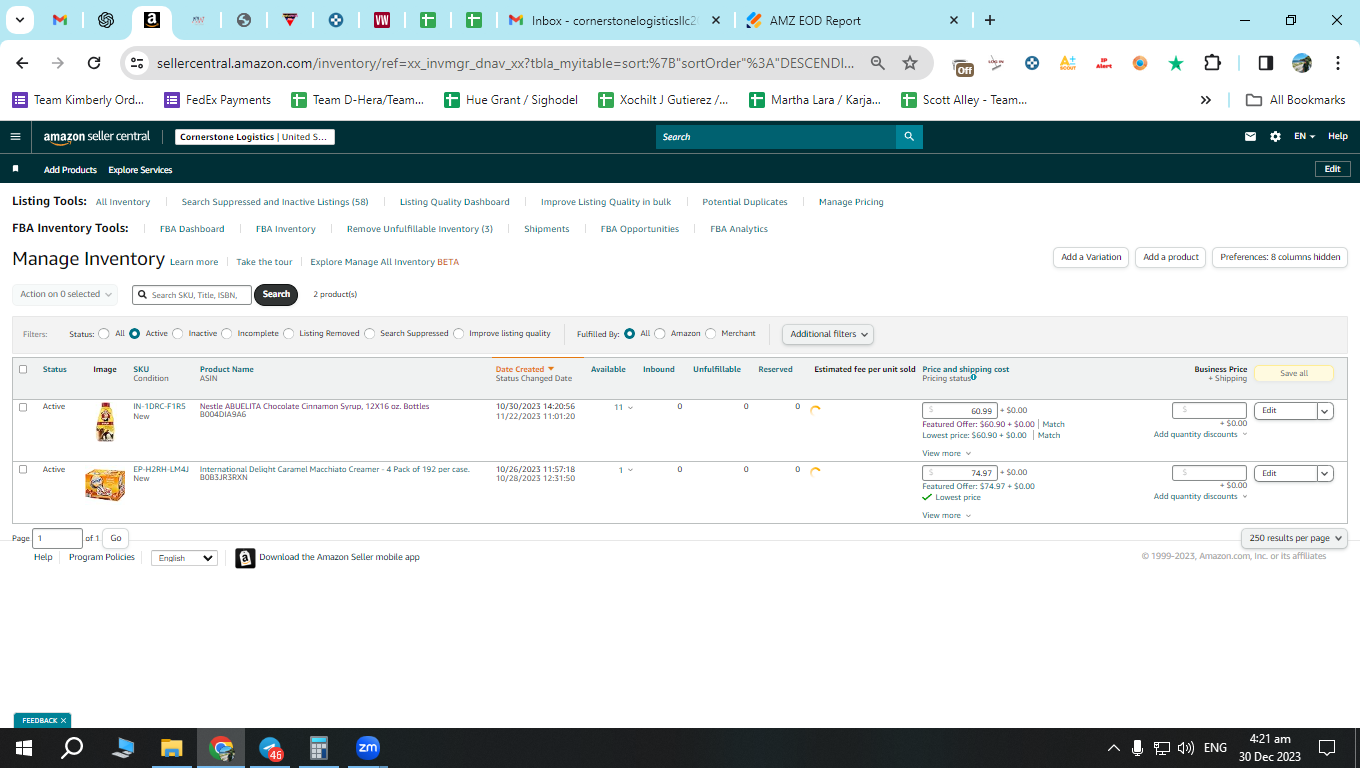1360x768 pixels.
Task: Open the Edit dropdown arrow for International Delight row
Action: pos(1326,474)
